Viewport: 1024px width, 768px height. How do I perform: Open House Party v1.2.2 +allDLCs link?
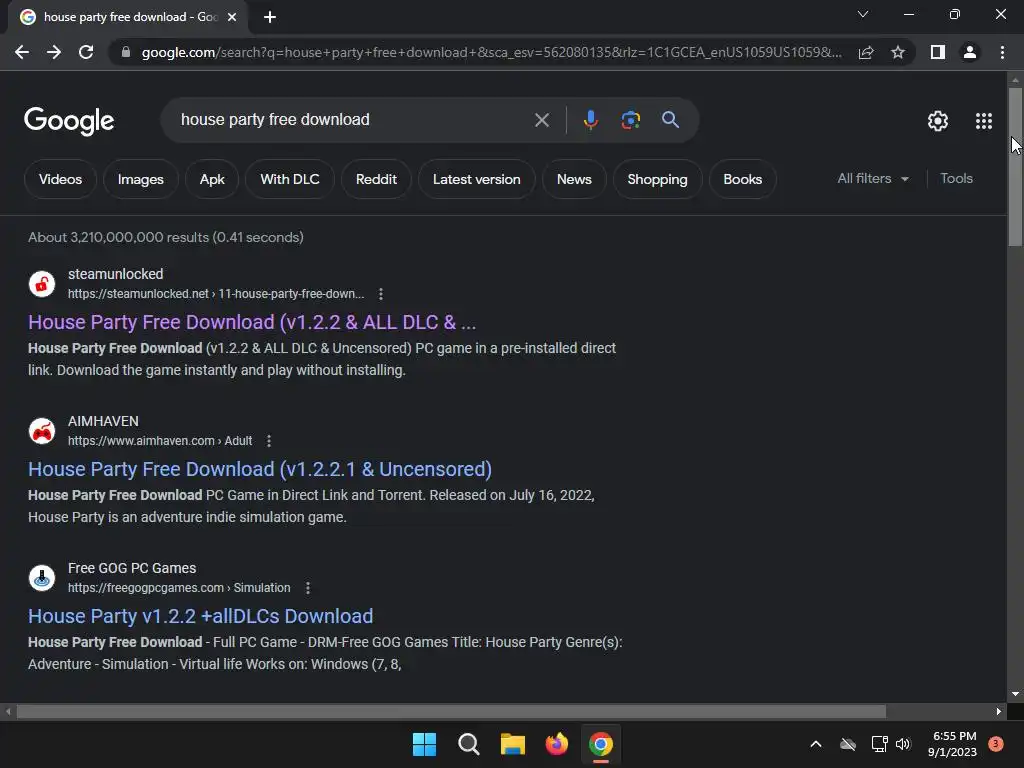pos(200,616)
